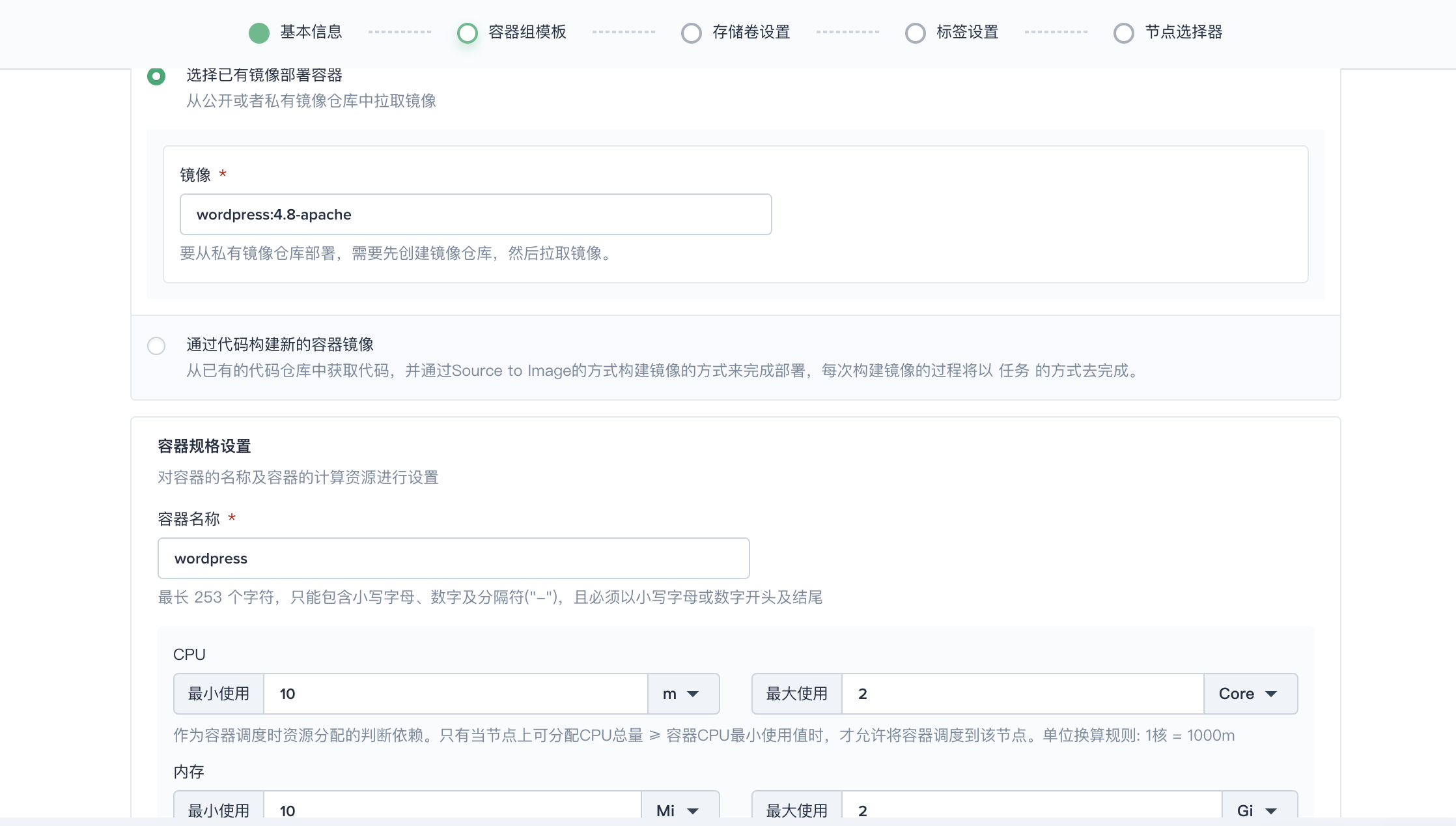Click the 节点选择器 tab label

1183,31
